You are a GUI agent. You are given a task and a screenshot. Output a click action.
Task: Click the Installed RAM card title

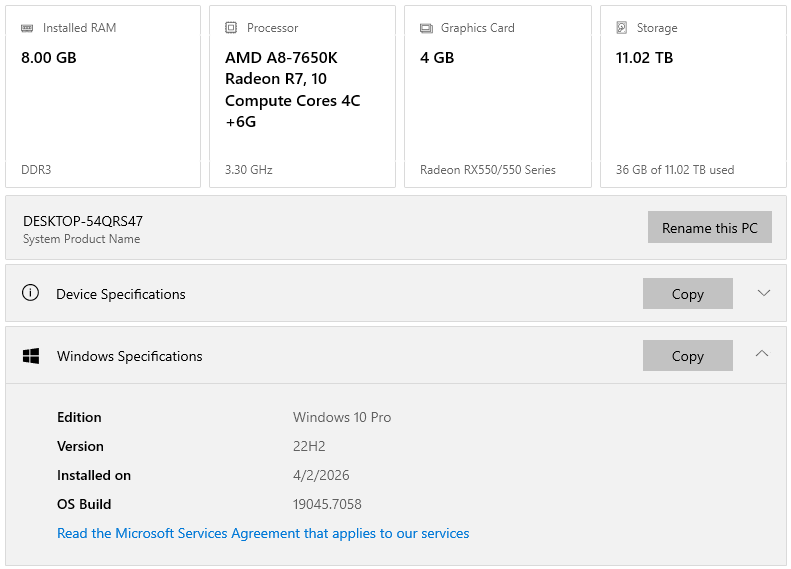pos(79,28)
